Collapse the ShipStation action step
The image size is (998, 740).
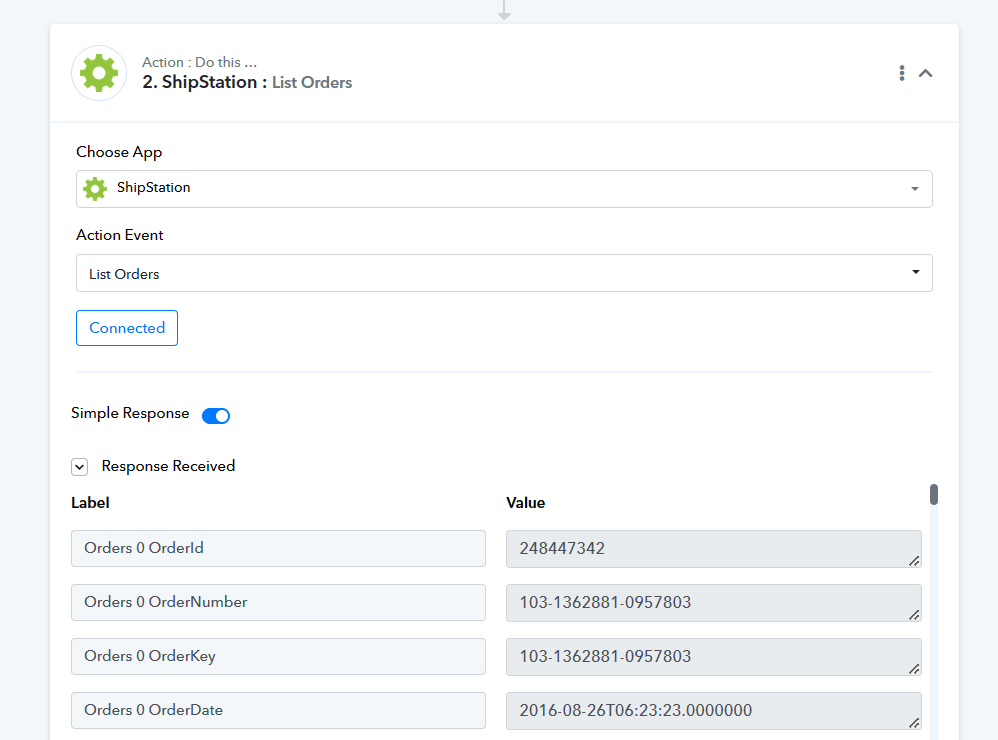click(926, 73)
